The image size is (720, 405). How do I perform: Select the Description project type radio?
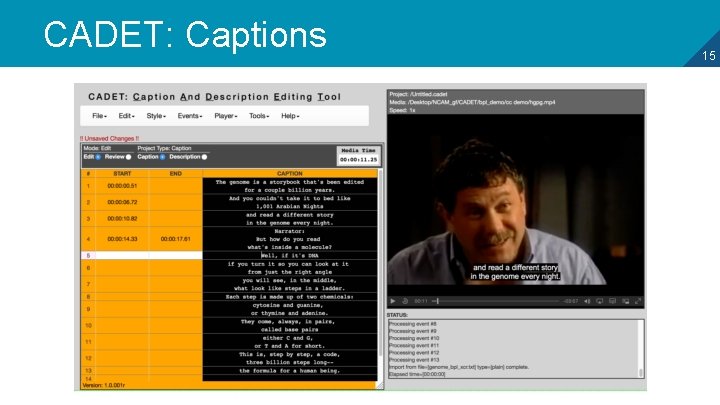tap(204, 157)
